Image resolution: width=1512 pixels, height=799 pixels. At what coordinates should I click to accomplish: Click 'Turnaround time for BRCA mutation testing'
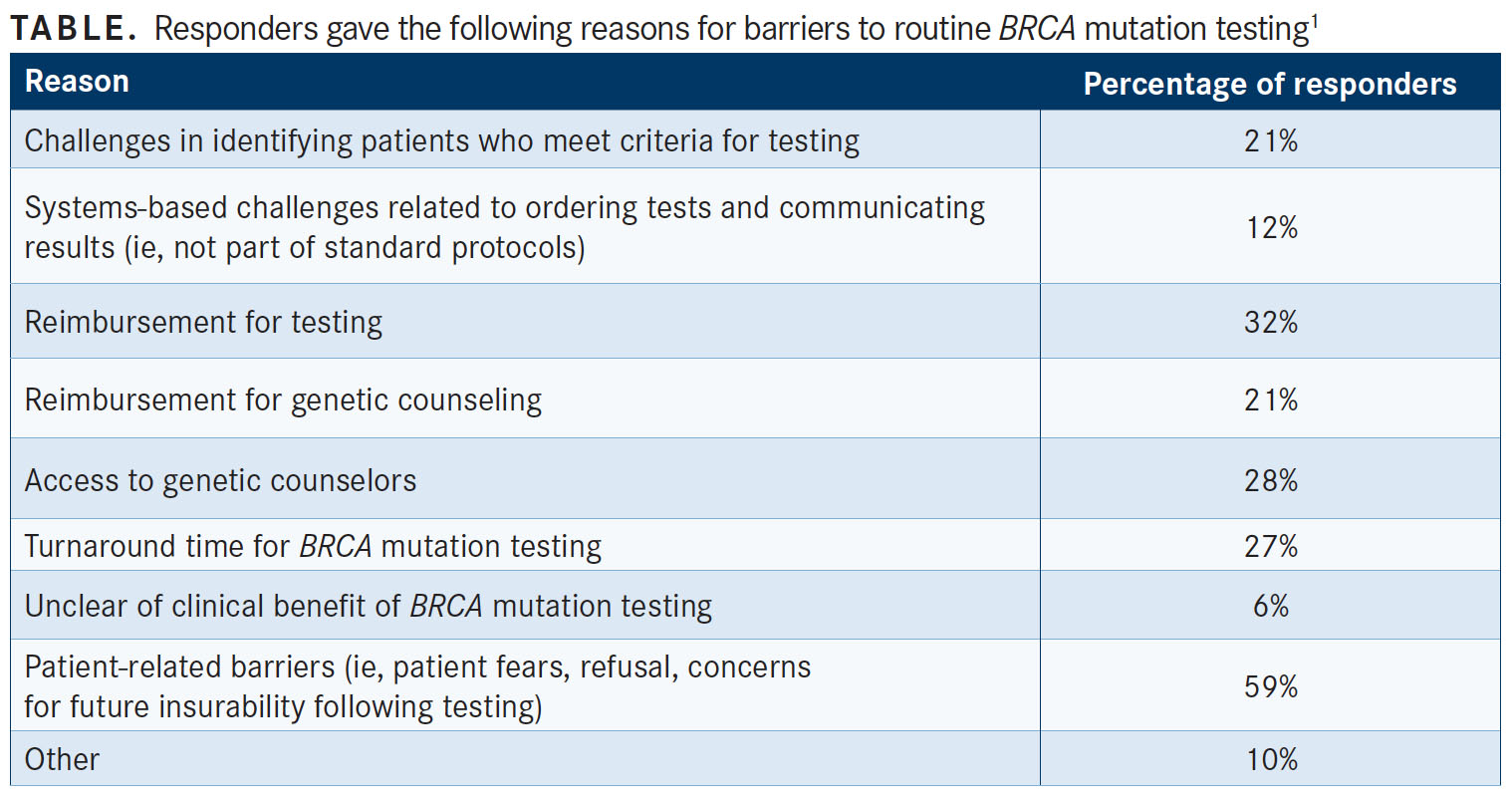313,546
